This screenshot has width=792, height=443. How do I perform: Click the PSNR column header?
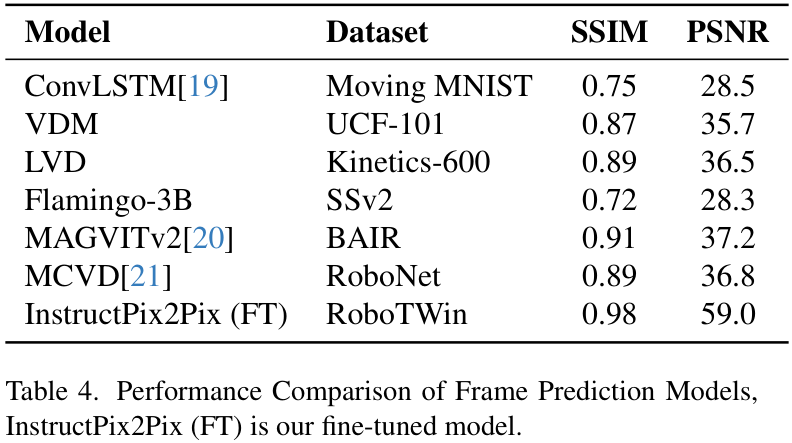[727, 32]
